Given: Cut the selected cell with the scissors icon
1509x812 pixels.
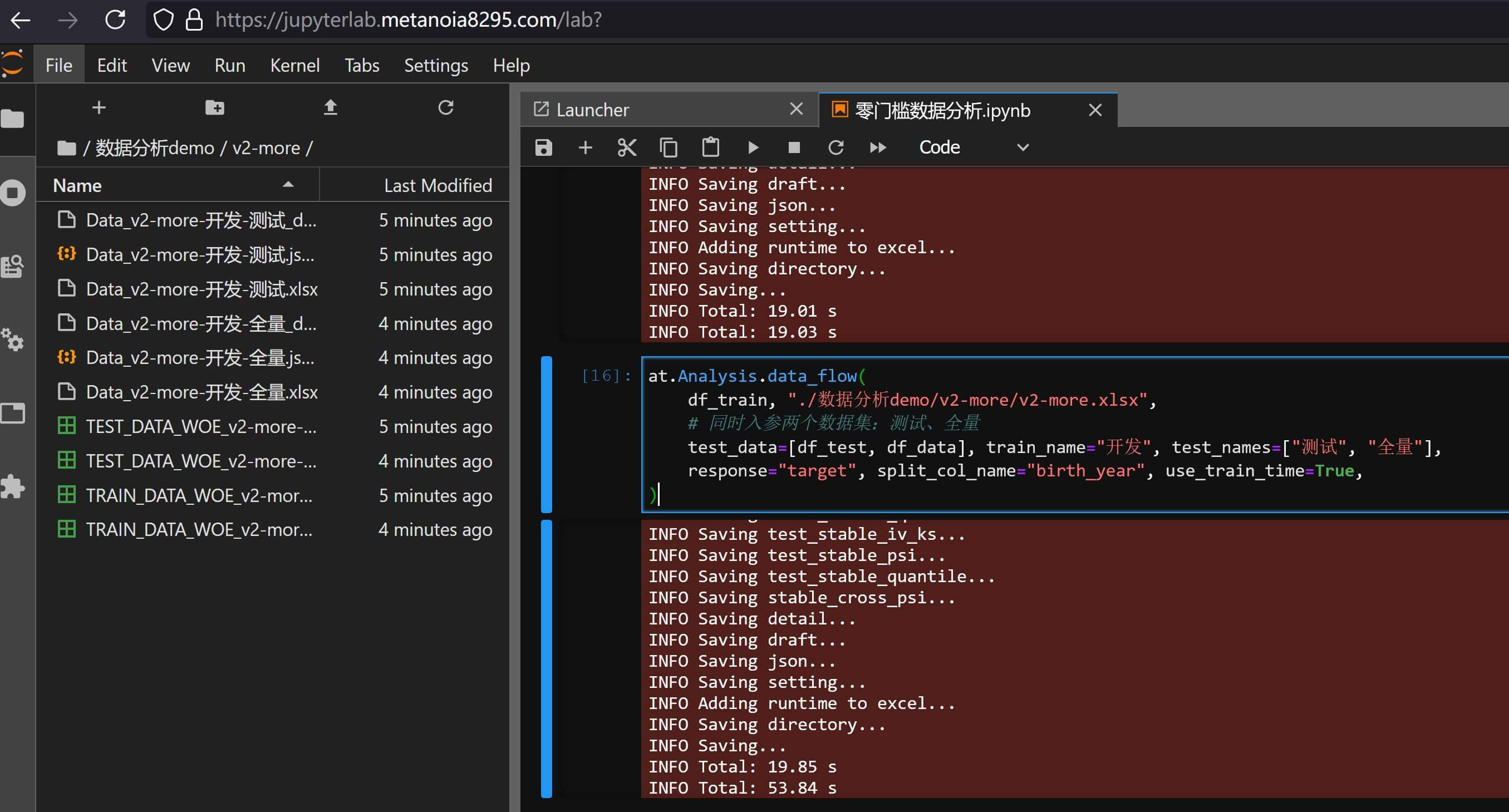Looking at the screenshot, I should pyautogui.click(x=627, y=147).
